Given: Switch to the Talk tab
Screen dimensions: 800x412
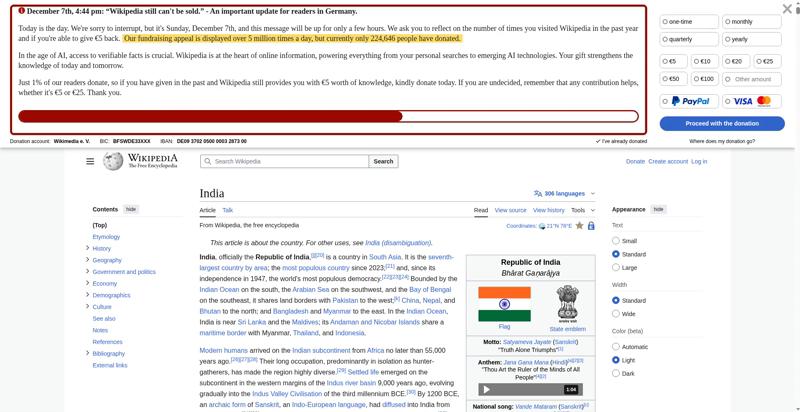Looking at the screenshot, I should [228, 210].
